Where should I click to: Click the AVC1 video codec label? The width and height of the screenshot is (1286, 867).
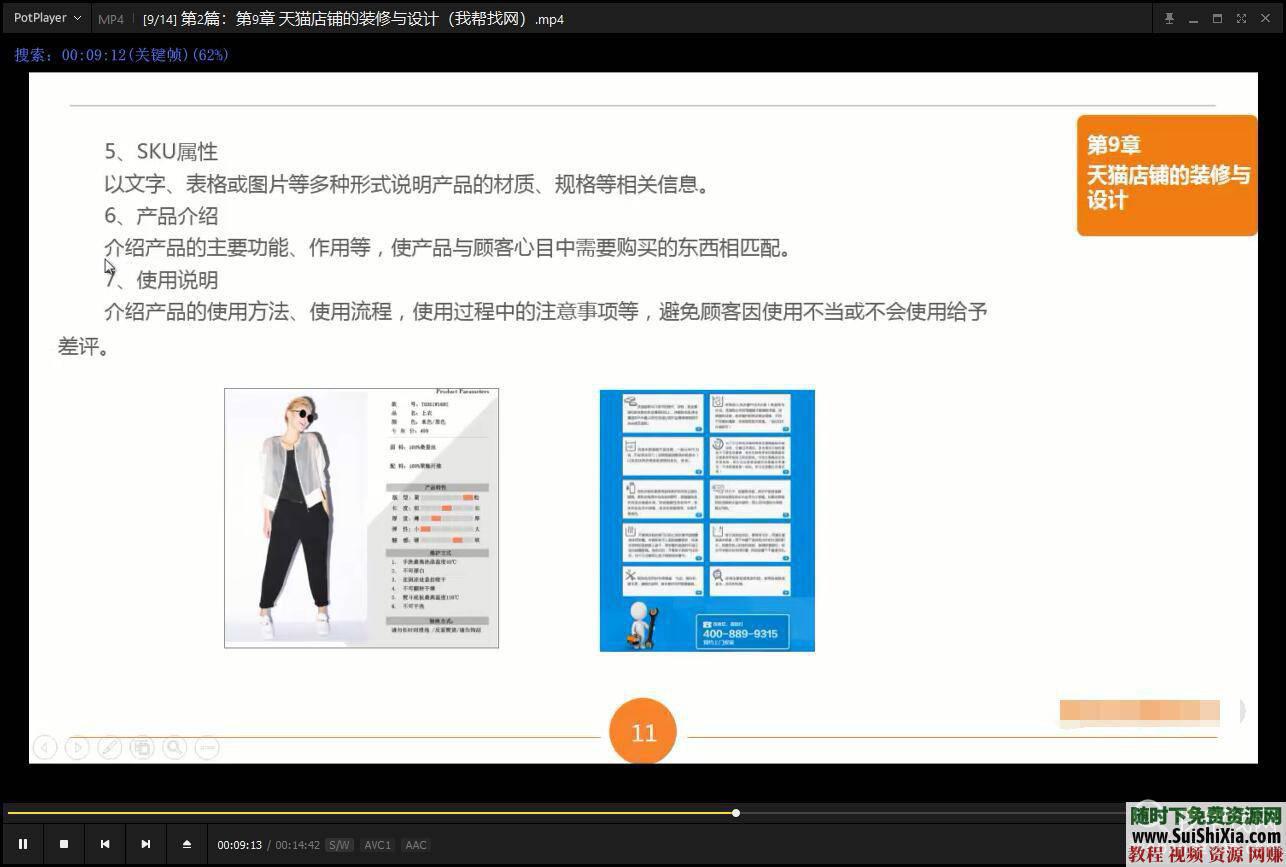pyautogui.click(x=377, y=845)
